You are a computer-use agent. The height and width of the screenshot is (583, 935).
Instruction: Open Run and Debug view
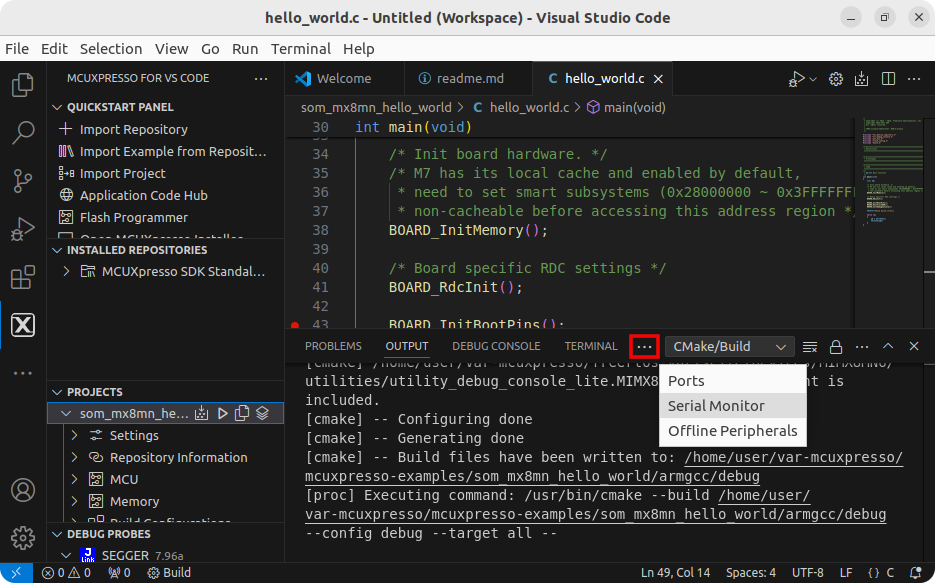(22, 229)
